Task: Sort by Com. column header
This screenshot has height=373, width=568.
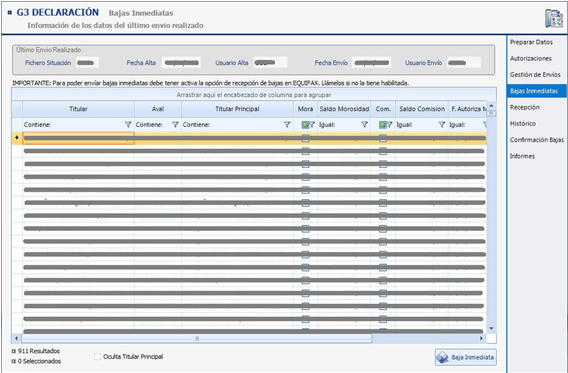Action: click(x=383, y=109)
